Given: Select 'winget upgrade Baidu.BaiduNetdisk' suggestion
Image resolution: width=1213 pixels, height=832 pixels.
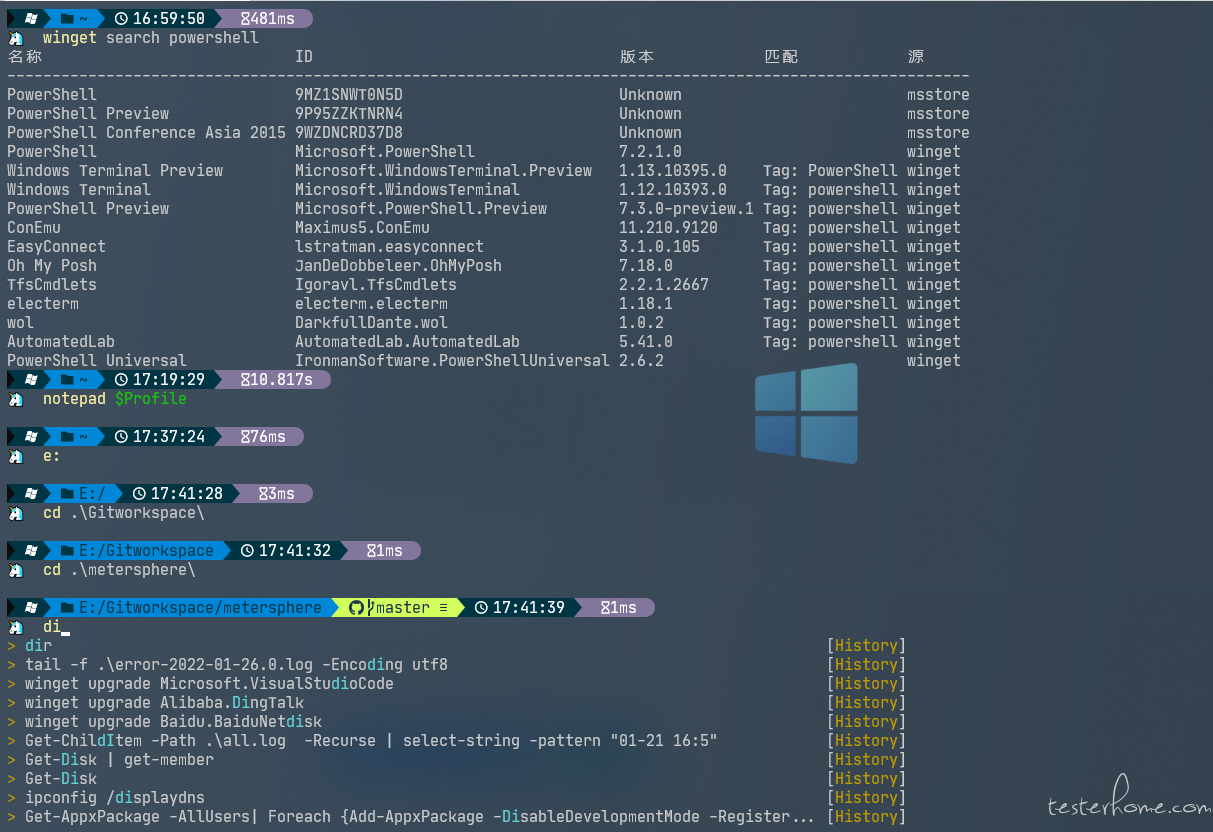Looking at the screenshot, I should click(x=173, y=722).
